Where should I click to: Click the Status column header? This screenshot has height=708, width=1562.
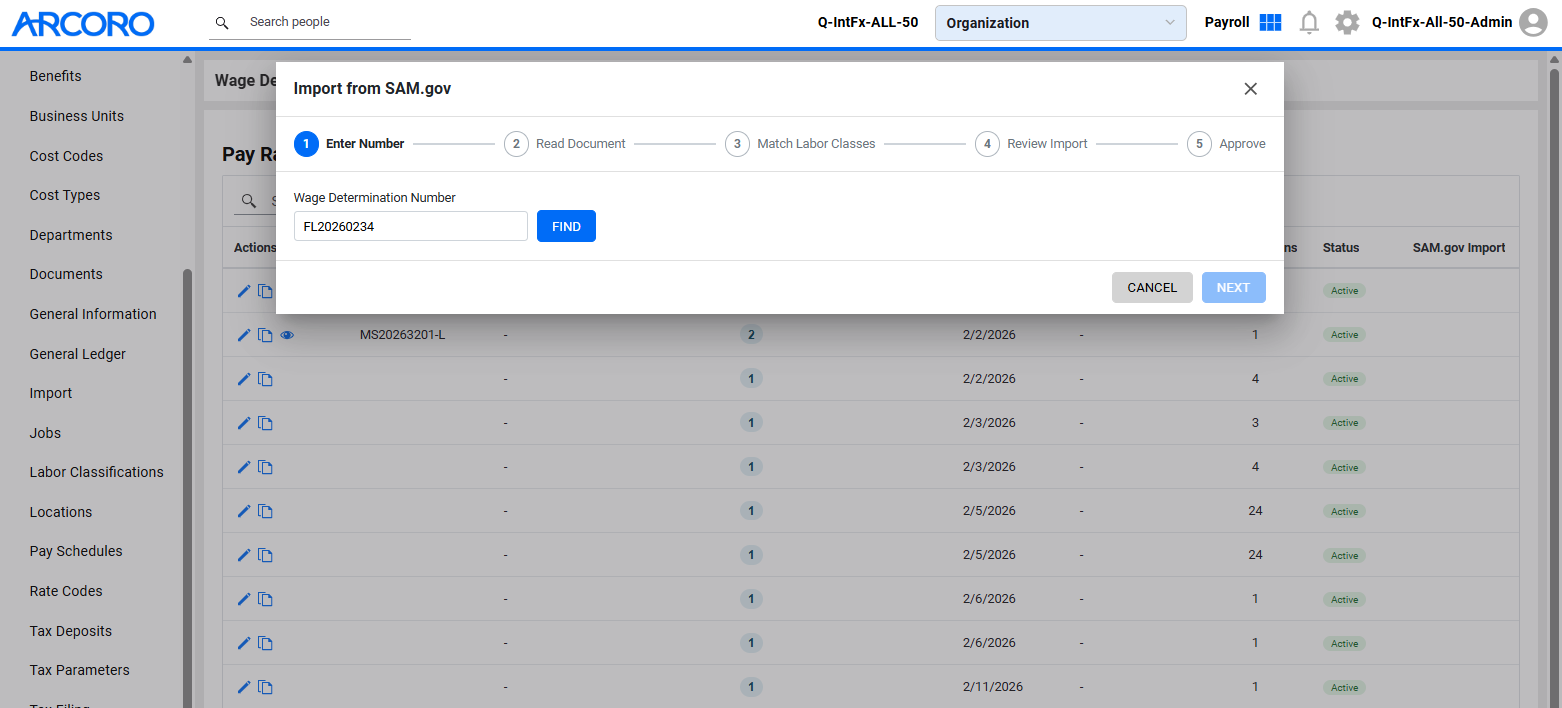coord(1341,248)
